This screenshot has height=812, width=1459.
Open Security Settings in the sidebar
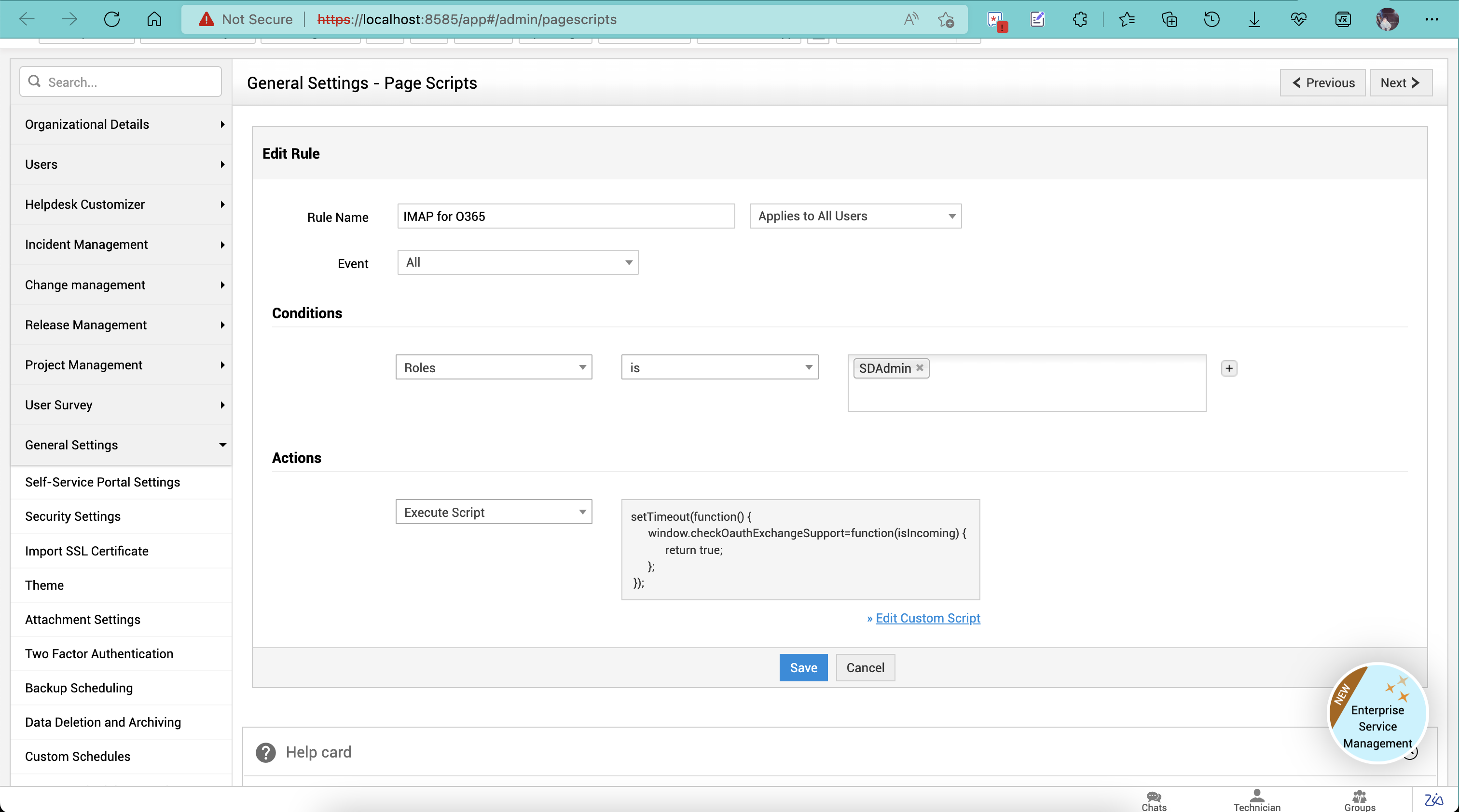coord(73,516)
